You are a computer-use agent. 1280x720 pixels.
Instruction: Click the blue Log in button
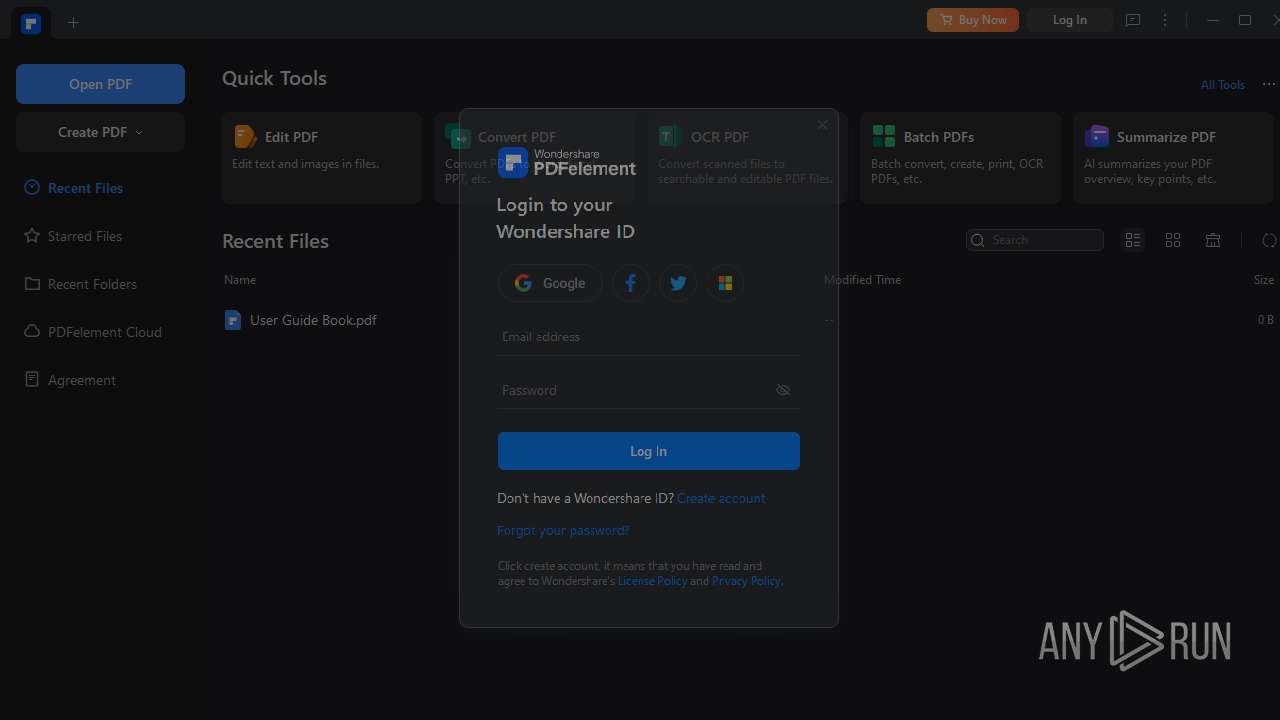[x=649, y=451]
